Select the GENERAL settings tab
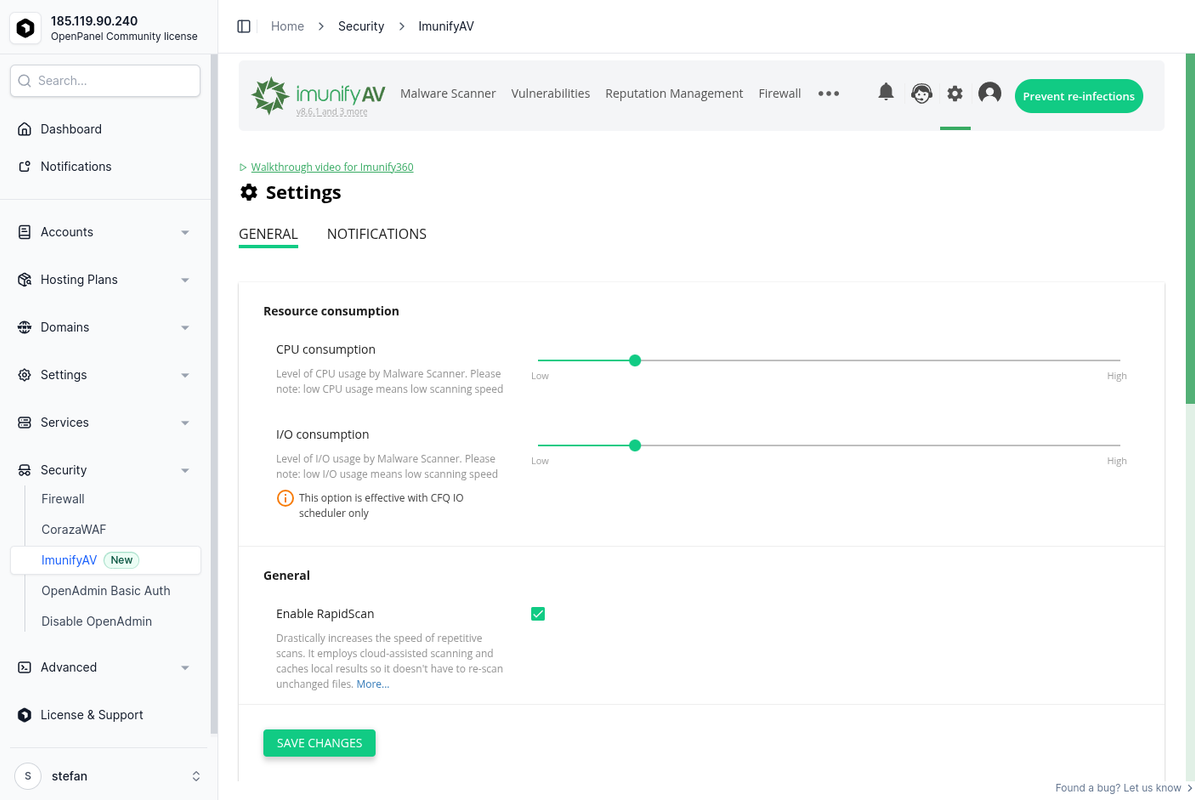 tap(268, 234)
